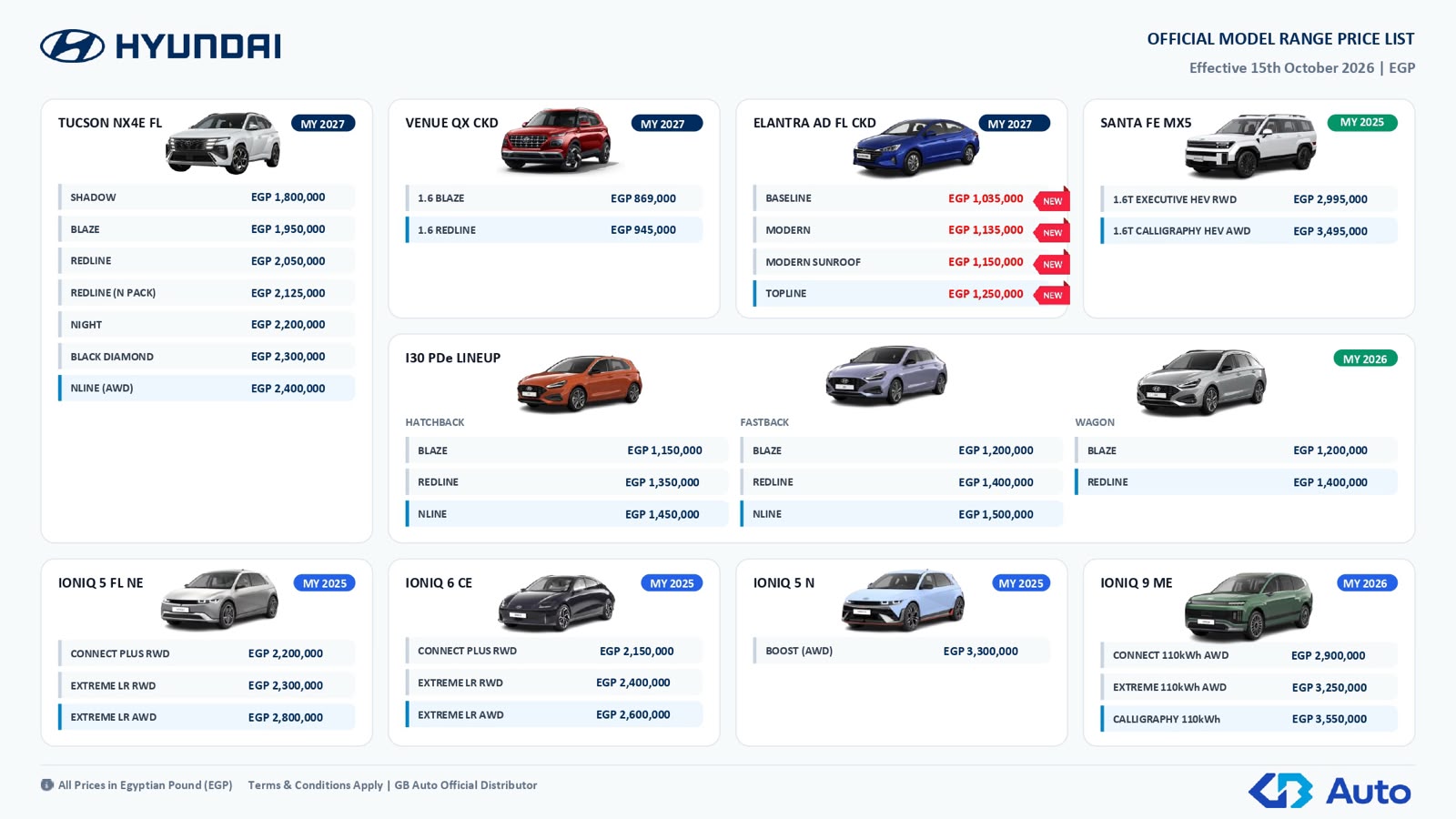This screenshot has height=819, width=1456.
Task: Click the GB Auto logo
Action: pos(1330,791)
